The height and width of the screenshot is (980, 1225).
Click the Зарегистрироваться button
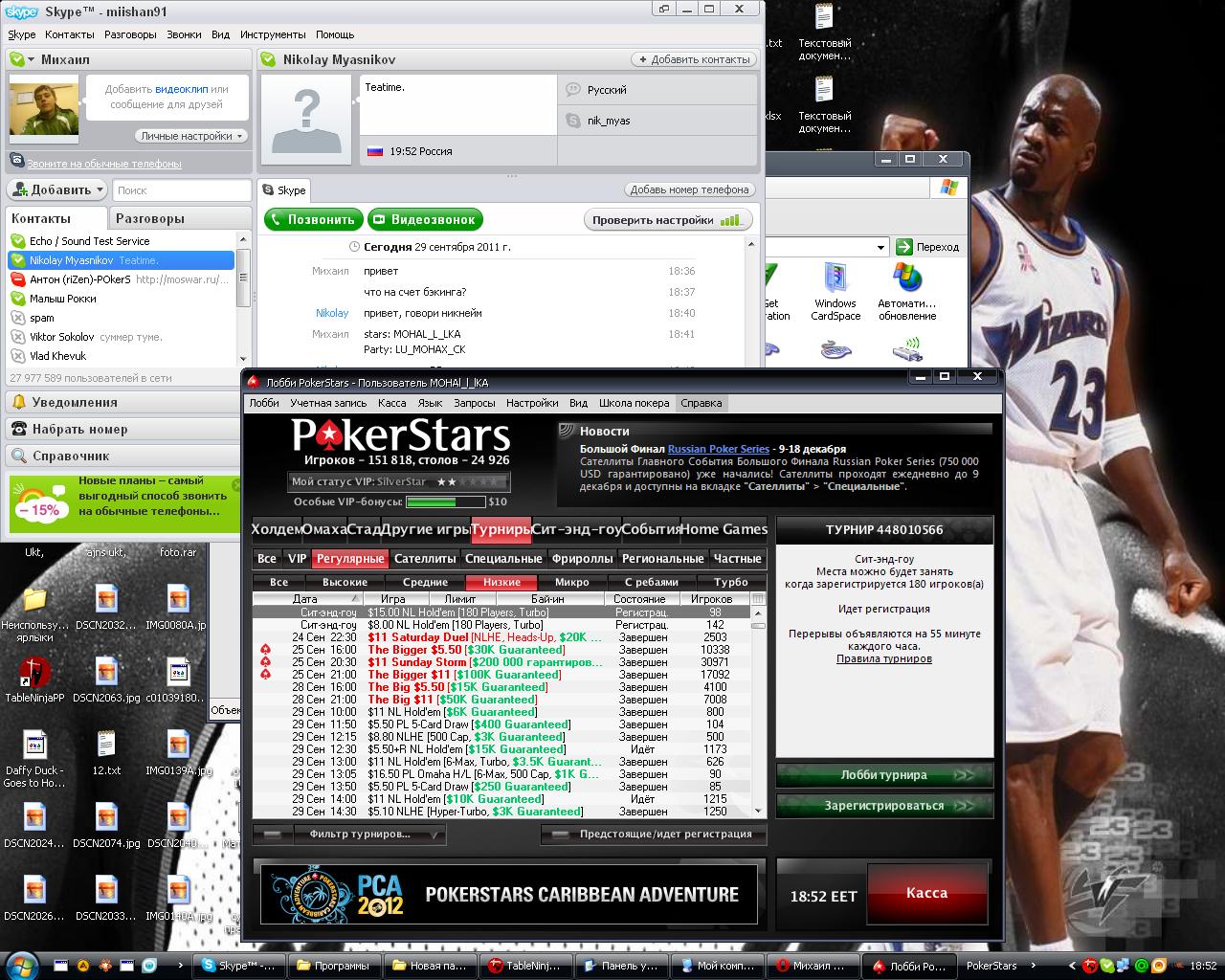(x=884, y=806)
